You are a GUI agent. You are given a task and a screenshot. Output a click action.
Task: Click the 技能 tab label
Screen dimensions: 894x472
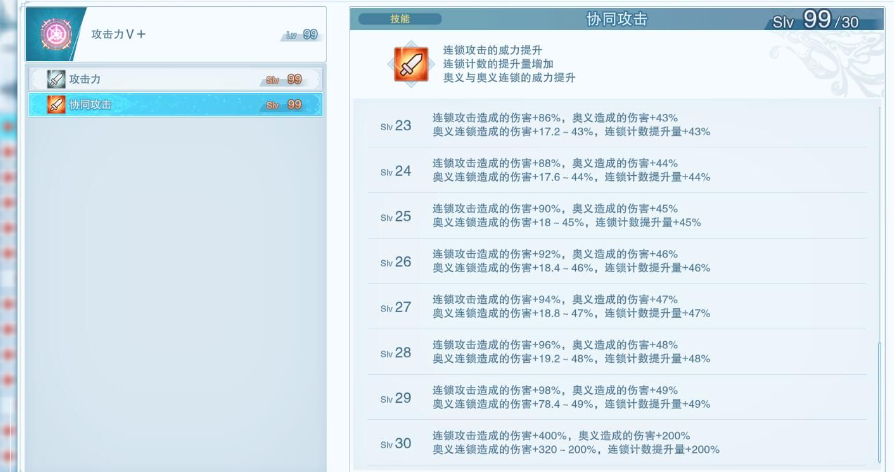pyautogui.click(x=400, y=19)
